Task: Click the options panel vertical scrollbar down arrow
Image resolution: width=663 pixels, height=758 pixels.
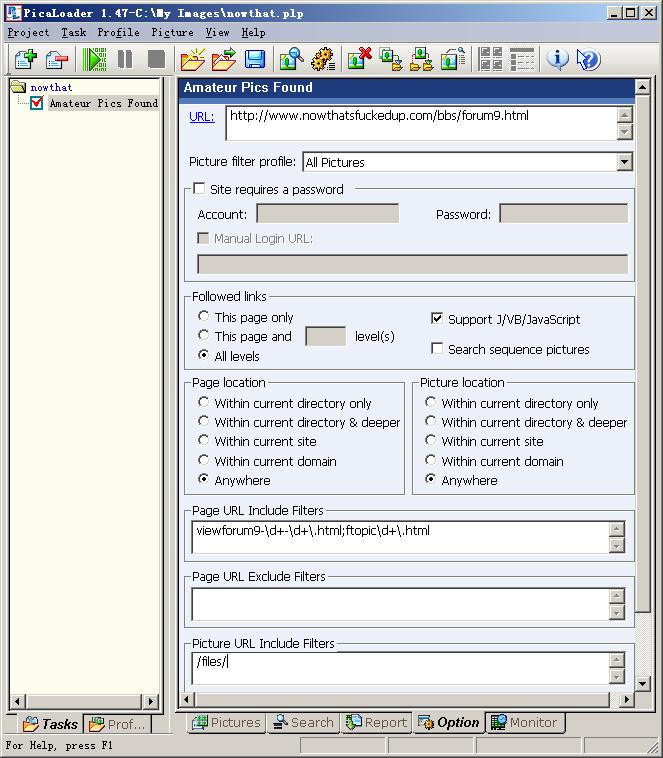Action: (x=642, y=684)
